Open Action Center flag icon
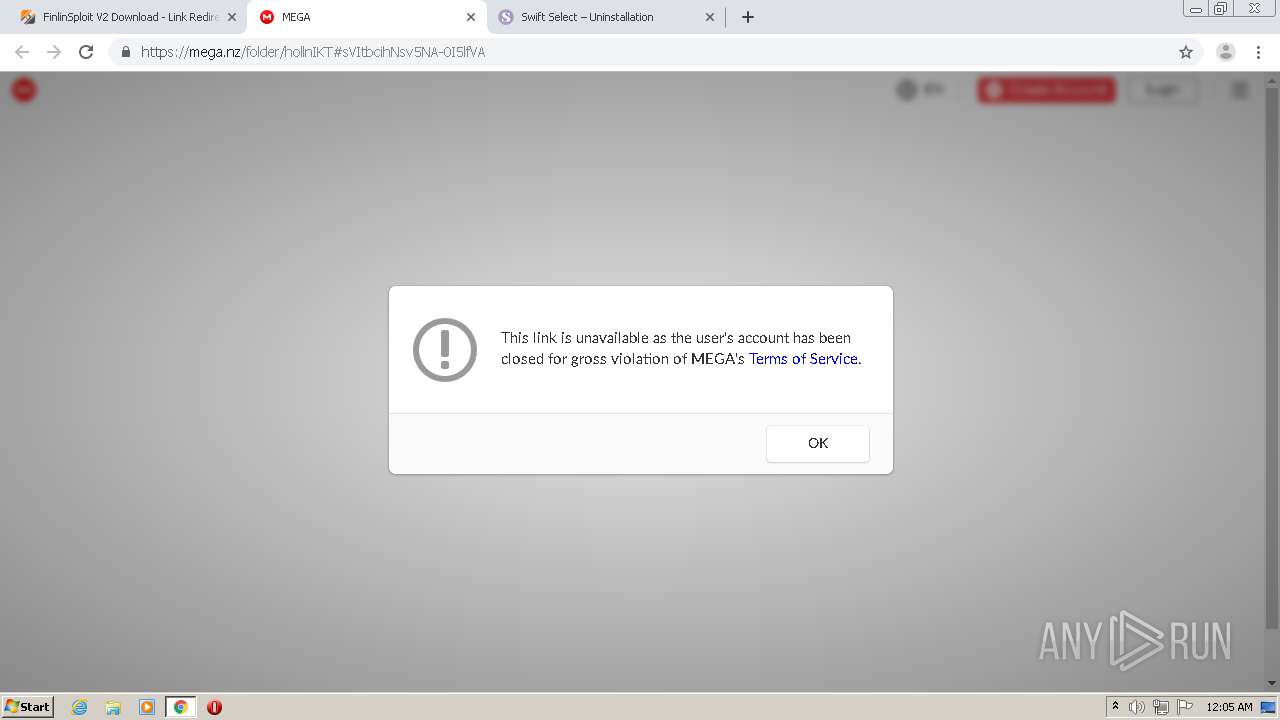The image size is (1280, 720). (x=1185, y=707)
